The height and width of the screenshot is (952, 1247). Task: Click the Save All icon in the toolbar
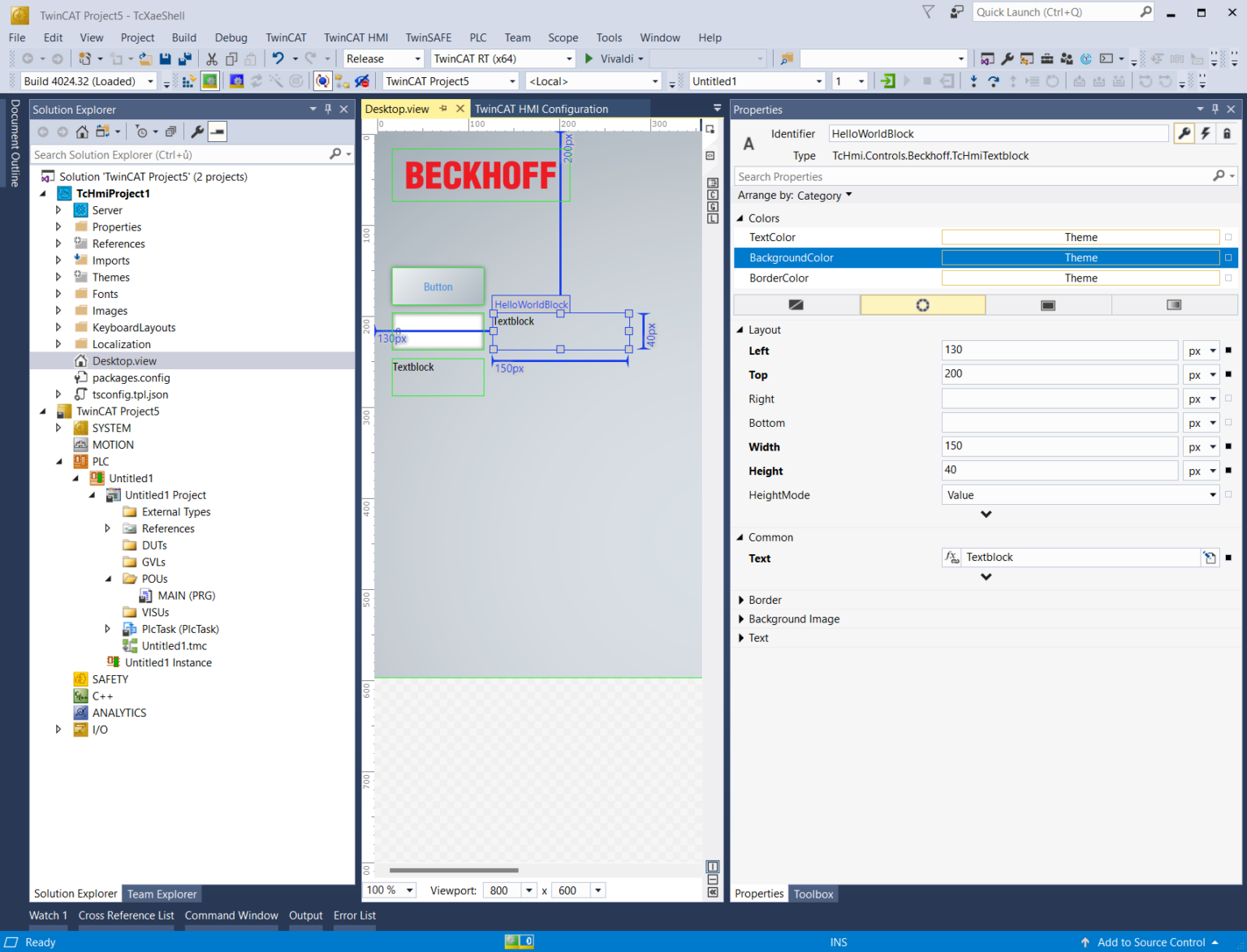click(x=184, y=58)
